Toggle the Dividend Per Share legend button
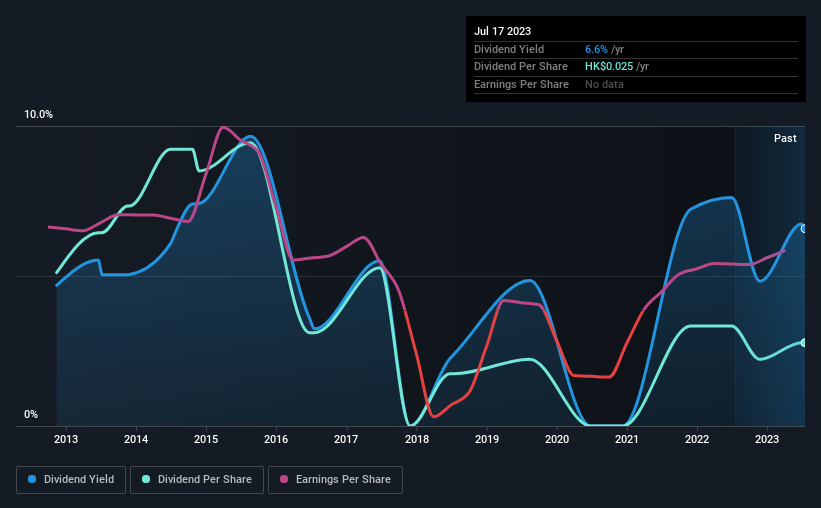Viewport: 821px width, 508px height. pos(197,479)
